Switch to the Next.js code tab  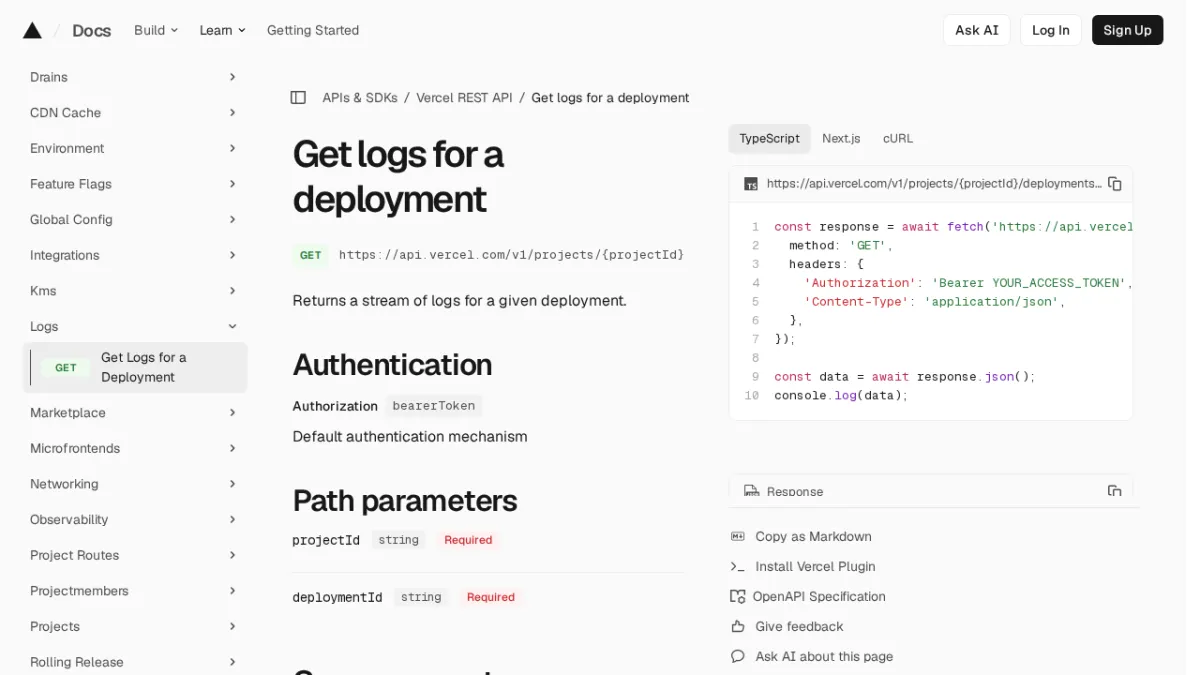pos(841,139)
